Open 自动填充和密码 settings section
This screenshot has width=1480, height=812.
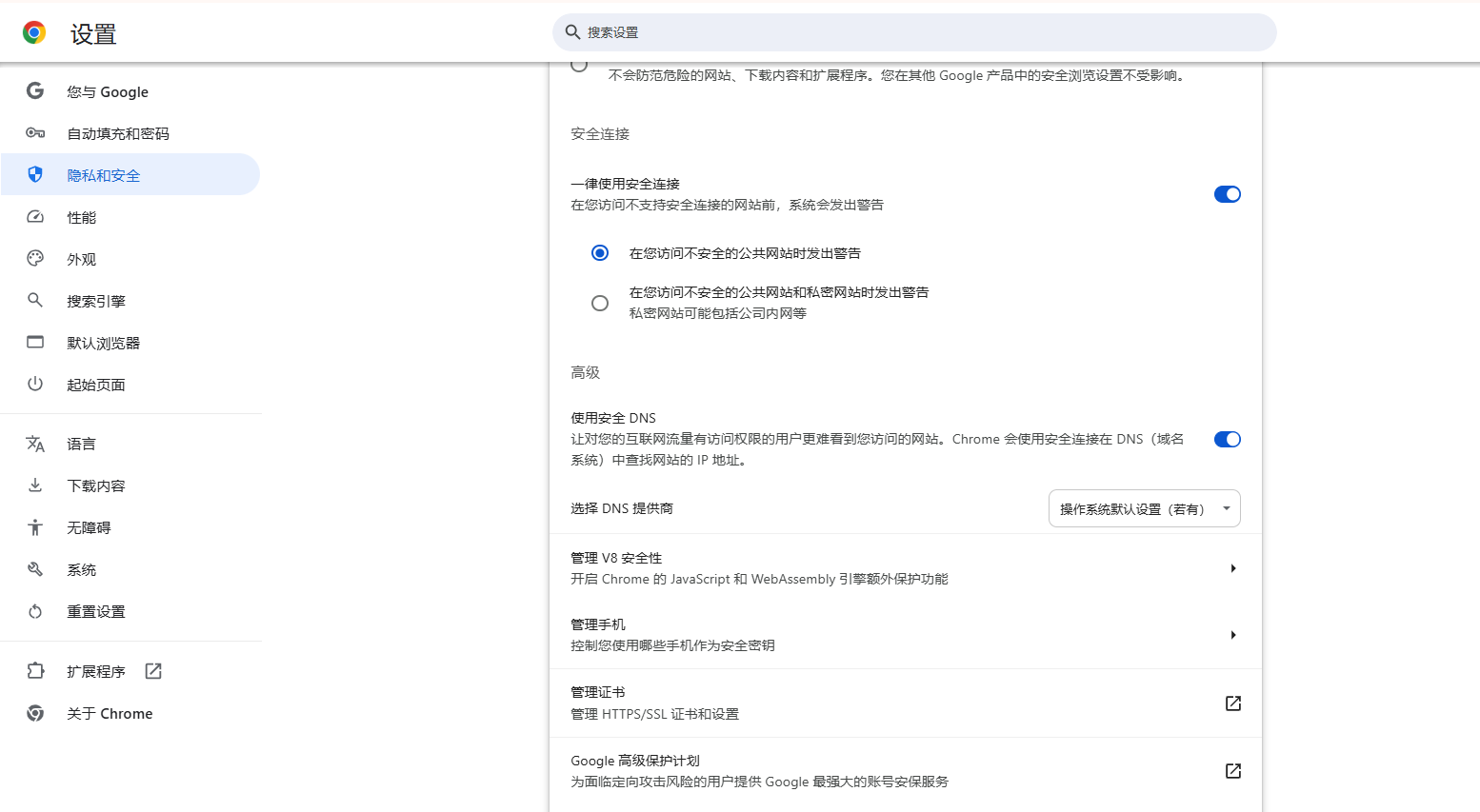pos(130,133)
